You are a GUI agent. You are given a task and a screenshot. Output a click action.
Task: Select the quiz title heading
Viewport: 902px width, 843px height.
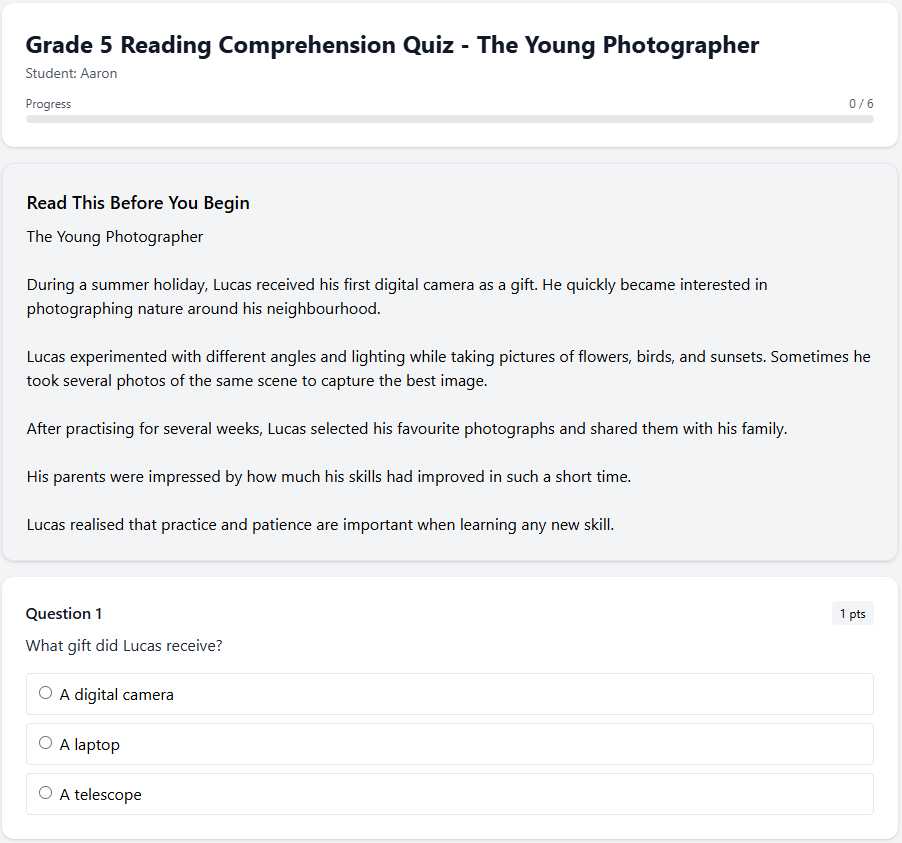(392, 45)
